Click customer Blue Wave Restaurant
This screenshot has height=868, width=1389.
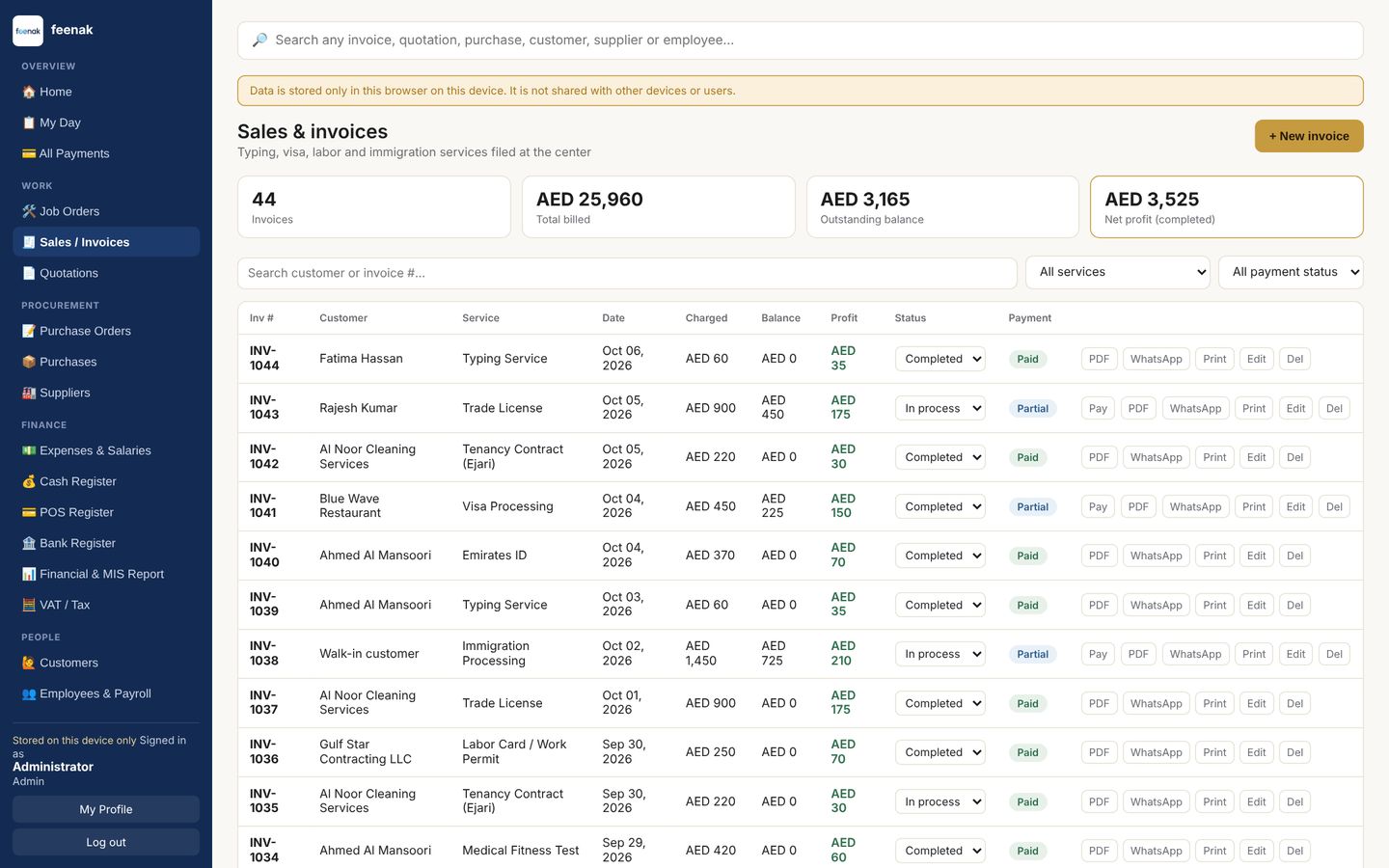click(350, 506)
